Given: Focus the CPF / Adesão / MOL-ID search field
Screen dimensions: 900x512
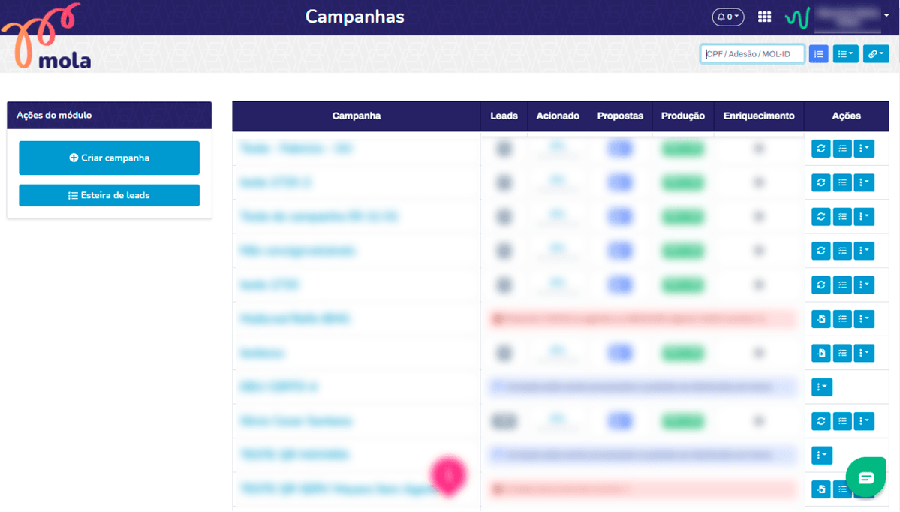Looking at the screenshot, I should point(753,54).
